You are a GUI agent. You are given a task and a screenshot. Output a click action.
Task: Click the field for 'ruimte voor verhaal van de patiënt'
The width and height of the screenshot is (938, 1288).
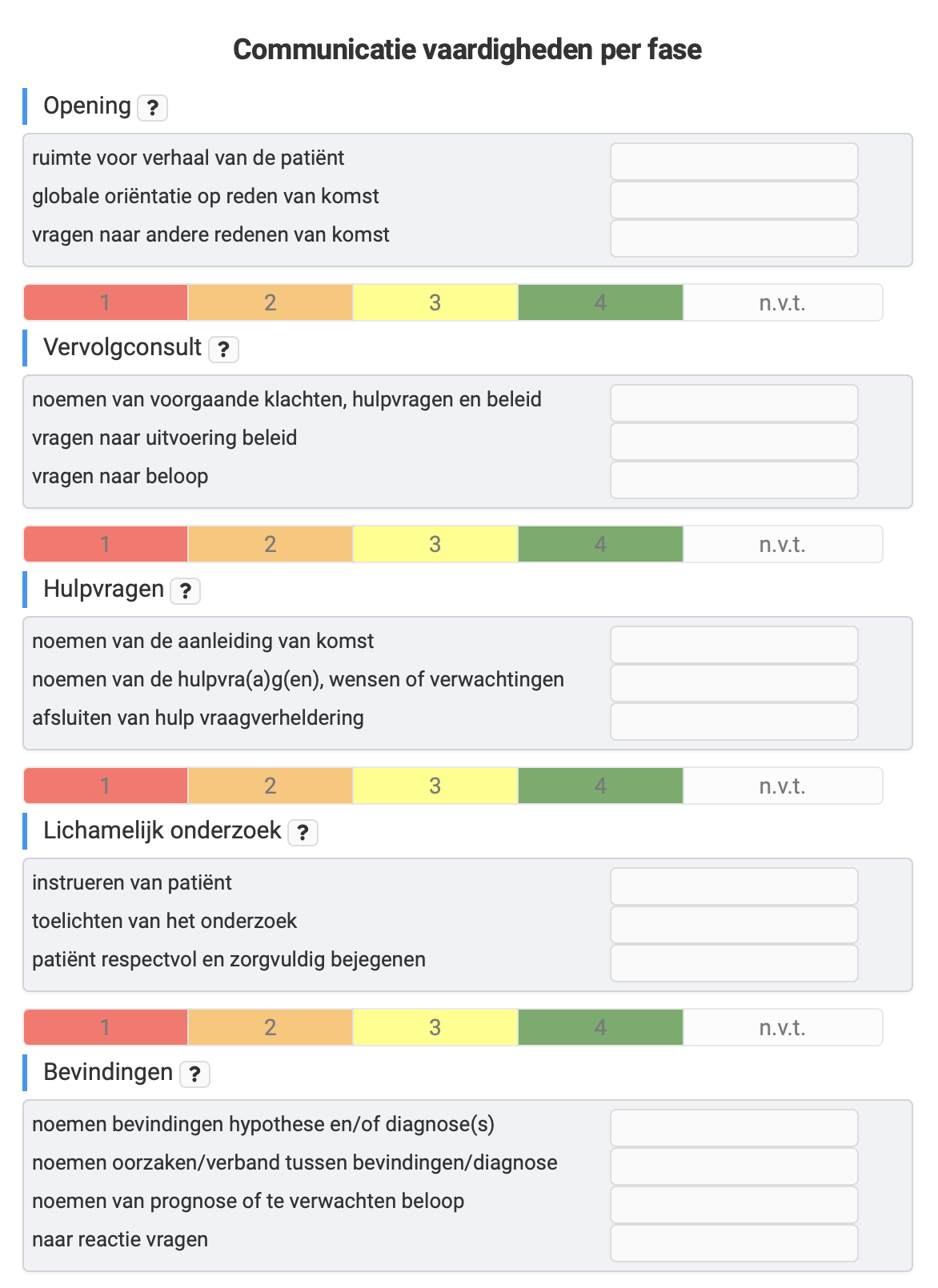point(733,162)
